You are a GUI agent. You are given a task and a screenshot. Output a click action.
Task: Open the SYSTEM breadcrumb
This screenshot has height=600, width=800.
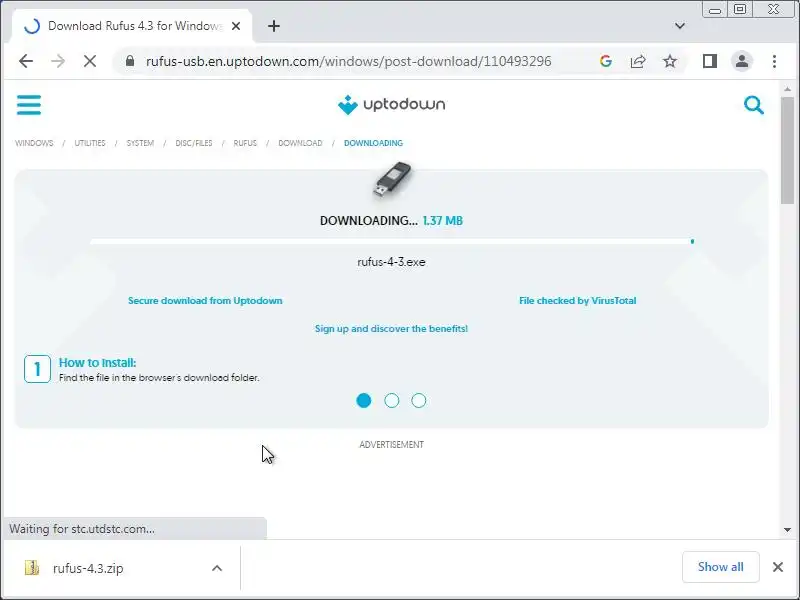(140, 143)
